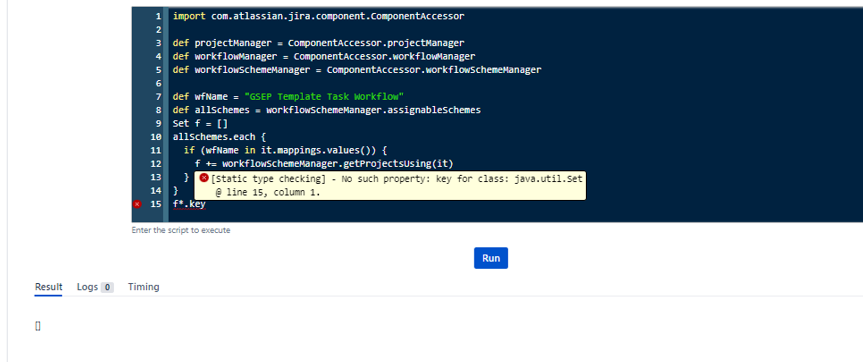Click the line 'def workflowSchemeManager' assignment
The width and height of the screenshot is (863, 362).
pyautogui.click(x=357, y=70)
